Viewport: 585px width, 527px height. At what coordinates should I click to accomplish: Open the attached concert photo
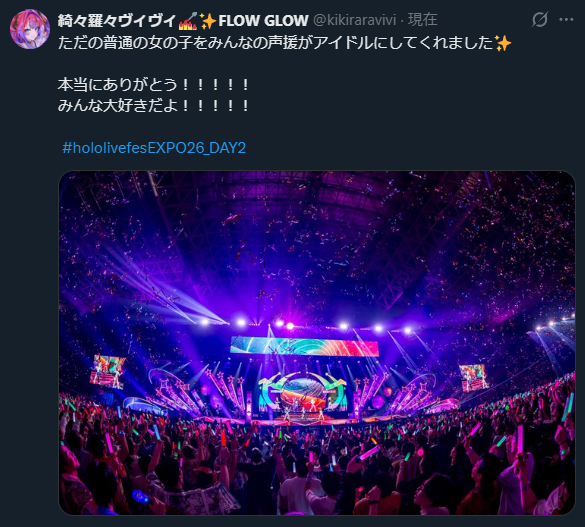coord(317,343)
